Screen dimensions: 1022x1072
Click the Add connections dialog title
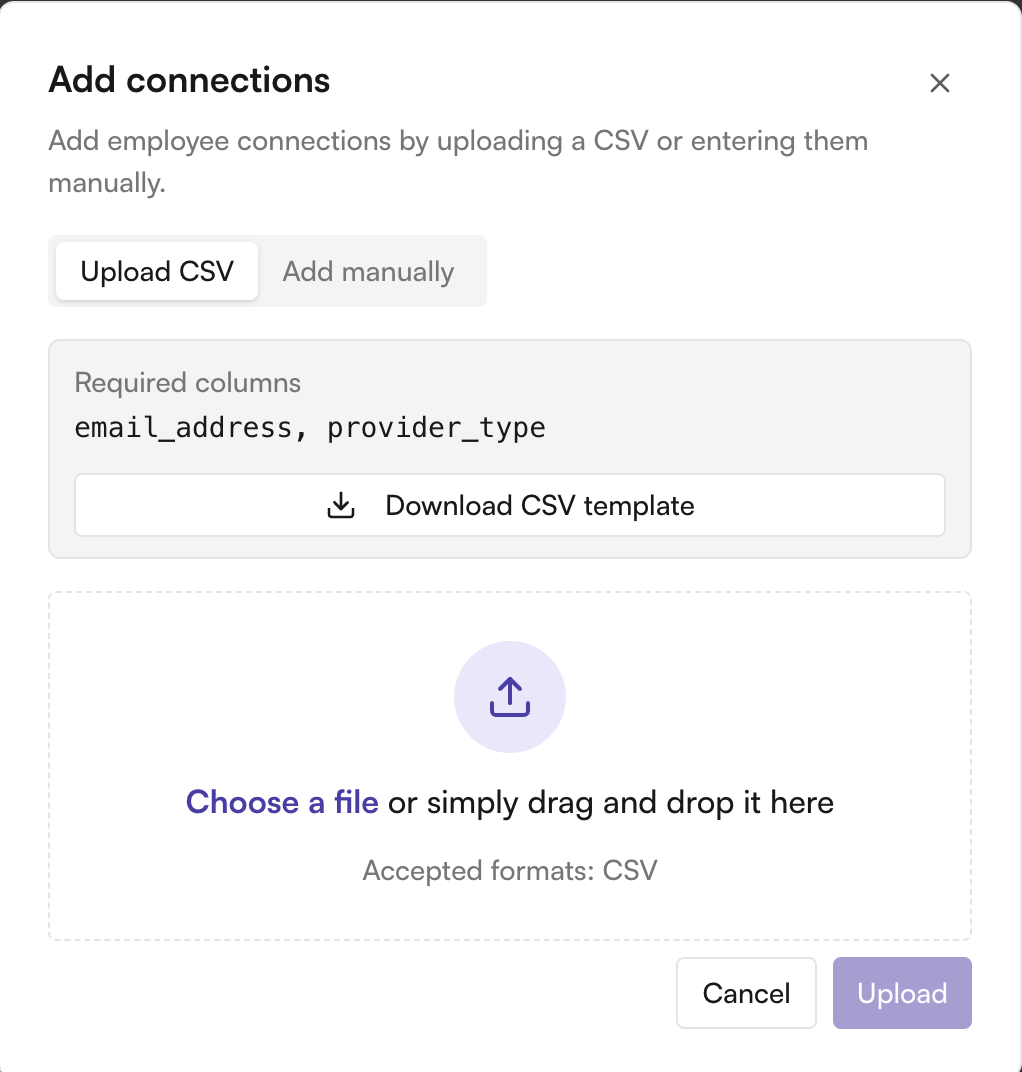pyautogui.click(x=189, y=80)
